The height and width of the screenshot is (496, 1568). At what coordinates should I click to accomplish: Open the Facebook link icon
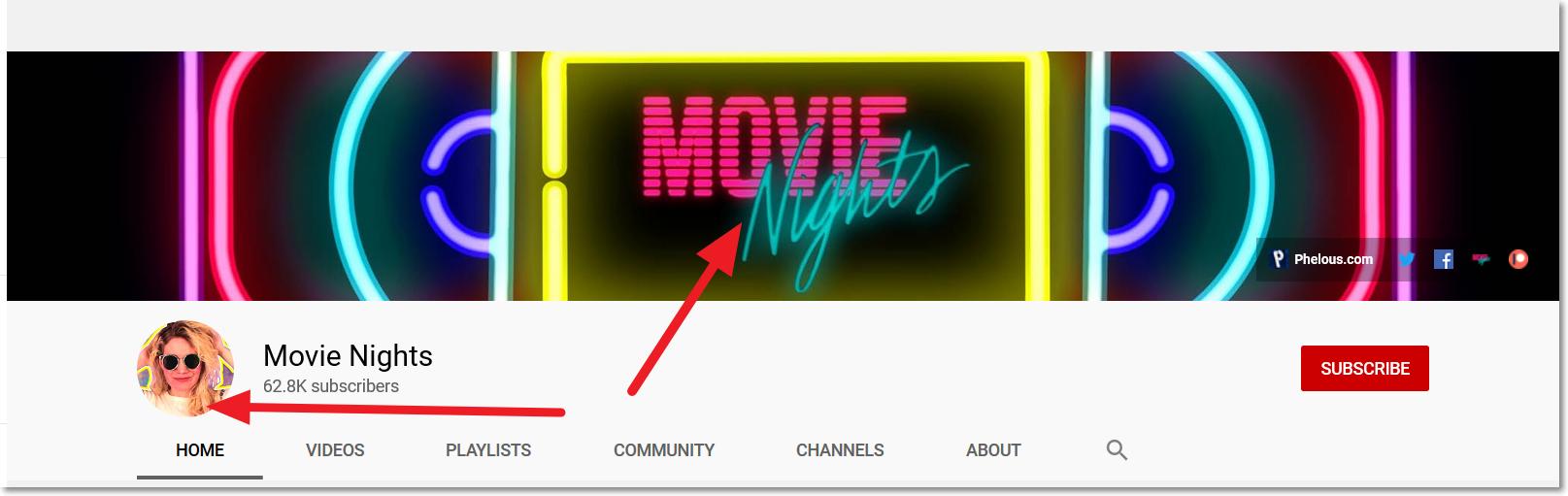(x=1444, y=259)
